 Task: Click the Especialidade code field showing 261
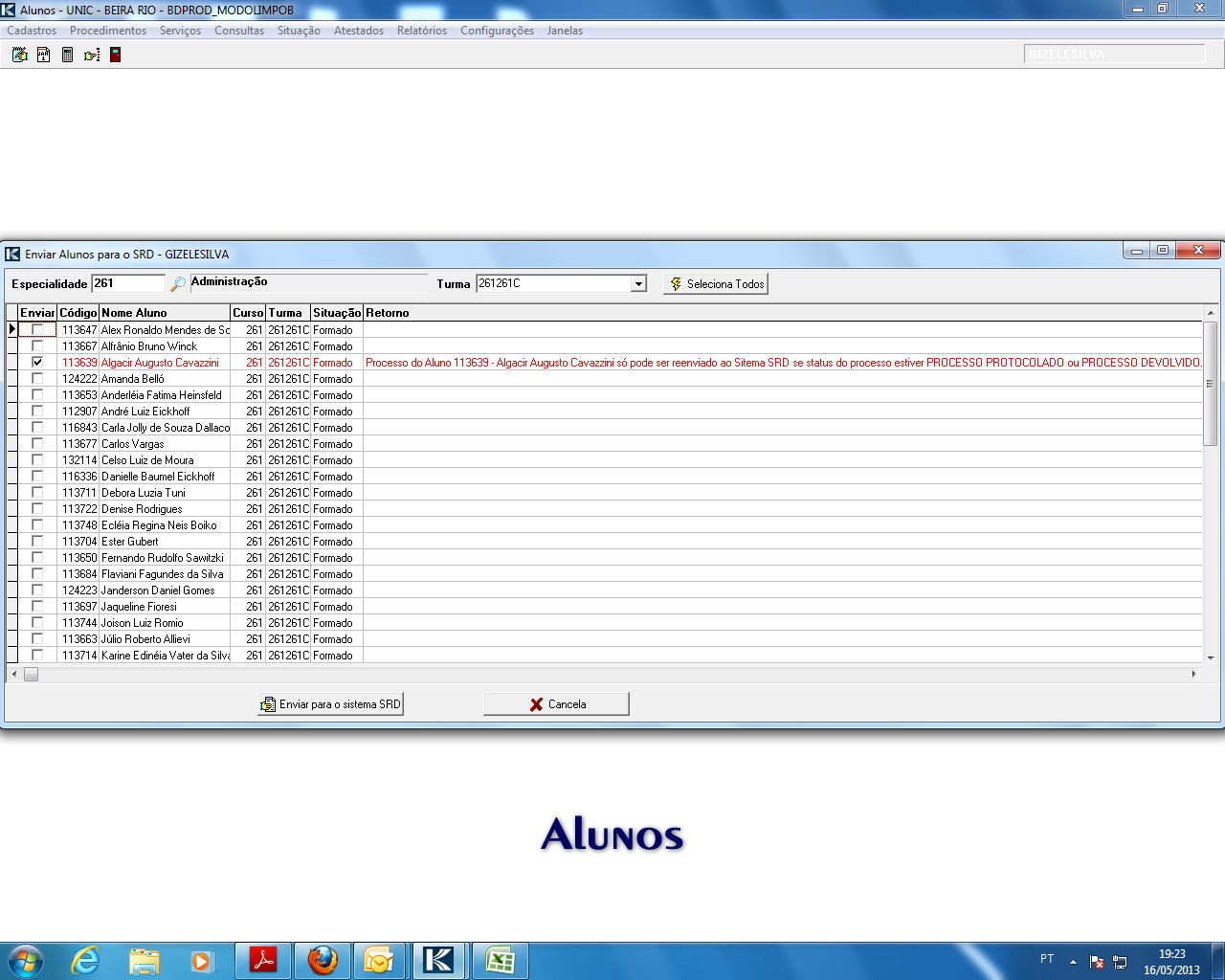click(x=128, y=283)
